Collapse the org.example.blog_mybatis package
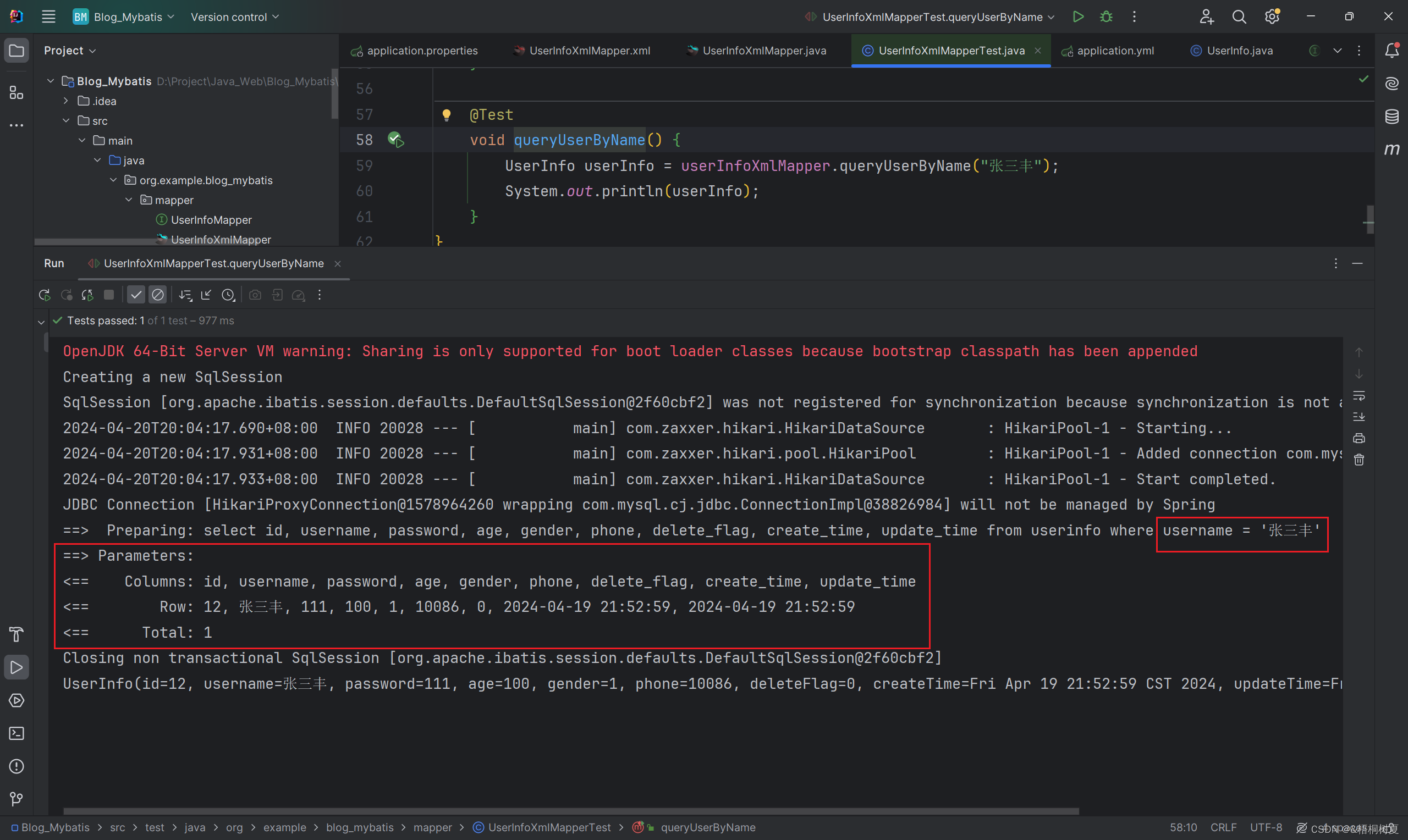This screenshot has height=840, width=1408. [114, 180]
